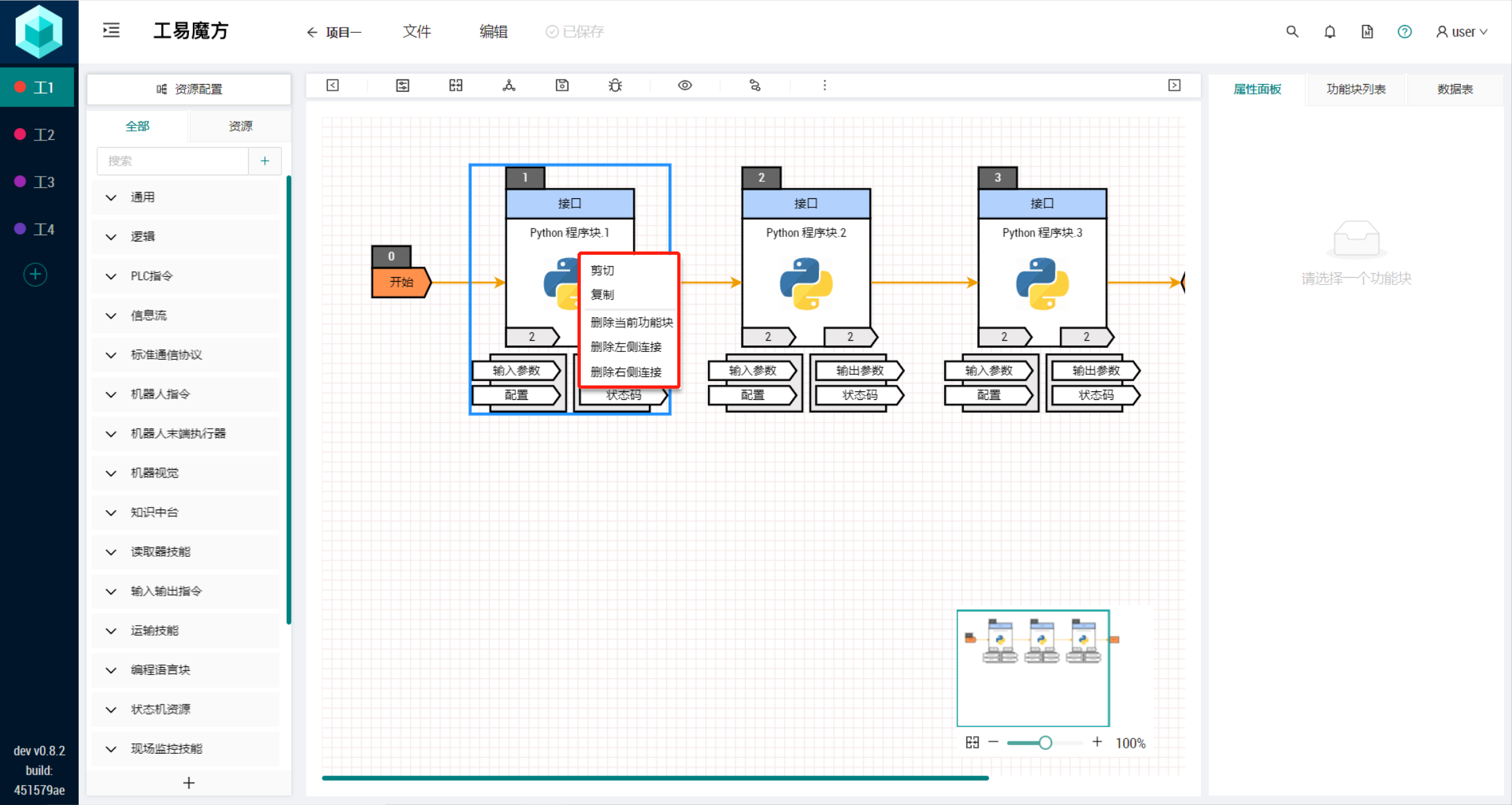
Task: Select workspace 工3
Action: coord(37,182)
